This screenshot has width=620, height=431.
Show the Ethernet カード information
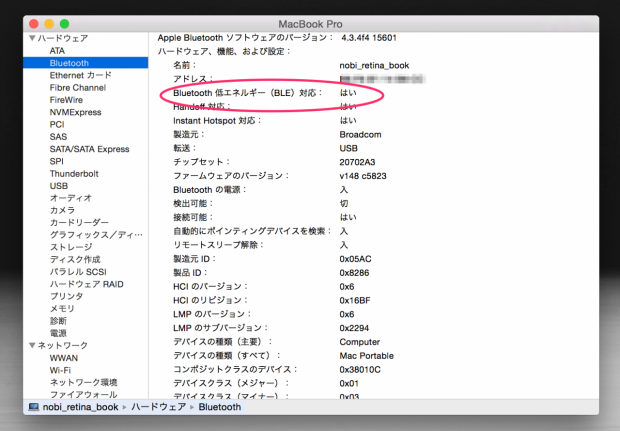tap(80, 75)
